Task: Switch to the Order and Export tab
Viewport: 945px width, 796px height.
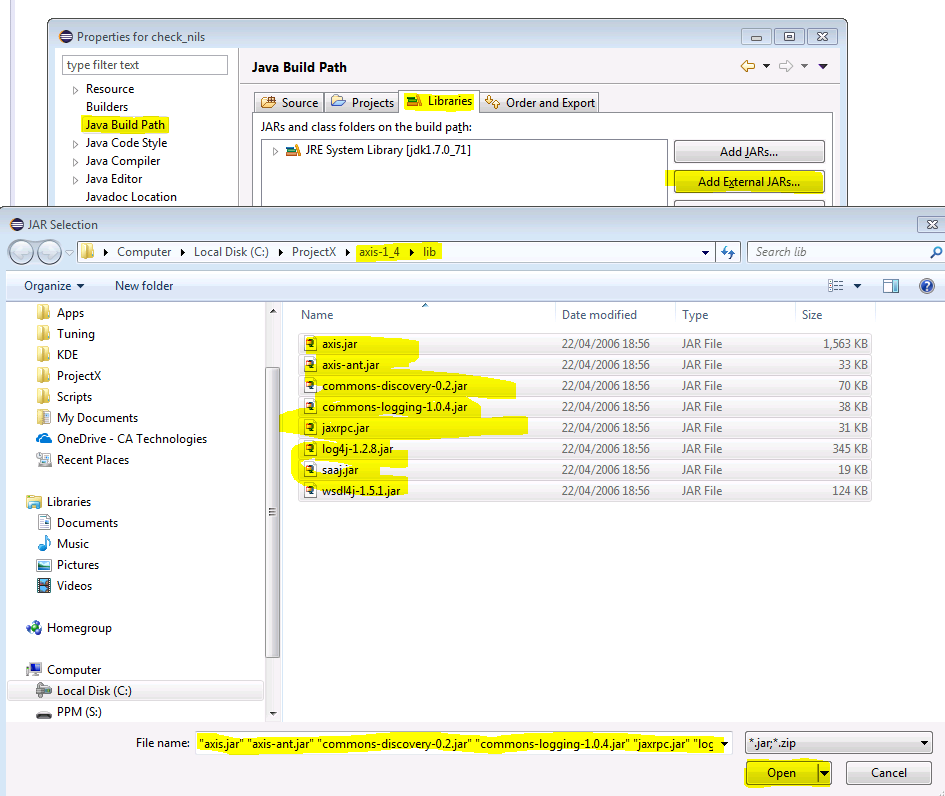Action: point(539,102)
